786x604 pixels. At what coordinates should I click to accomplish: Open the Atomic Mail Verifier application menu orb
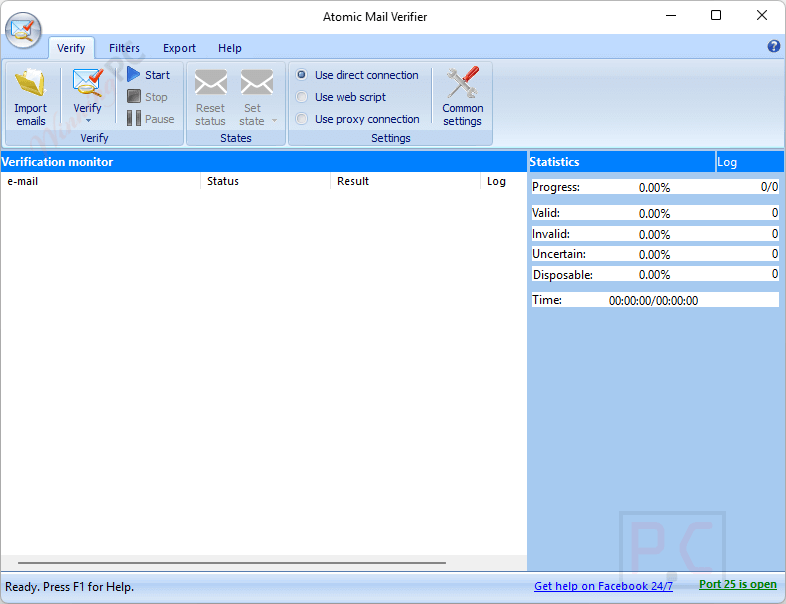pos(23,30)
